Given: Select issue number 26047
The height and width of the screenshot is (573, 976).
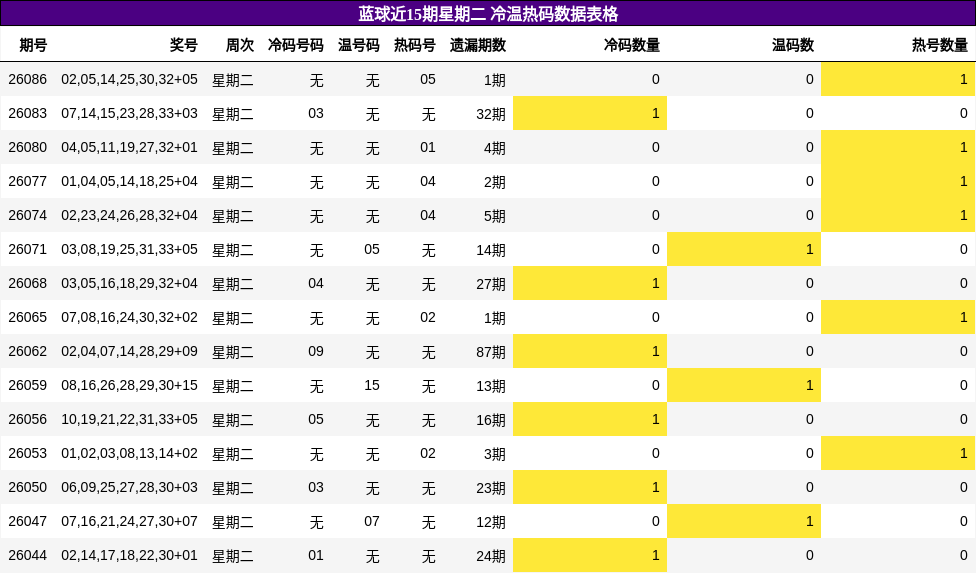Looking at the screenshot, I should pyautogui.click(x=27, y=521).
